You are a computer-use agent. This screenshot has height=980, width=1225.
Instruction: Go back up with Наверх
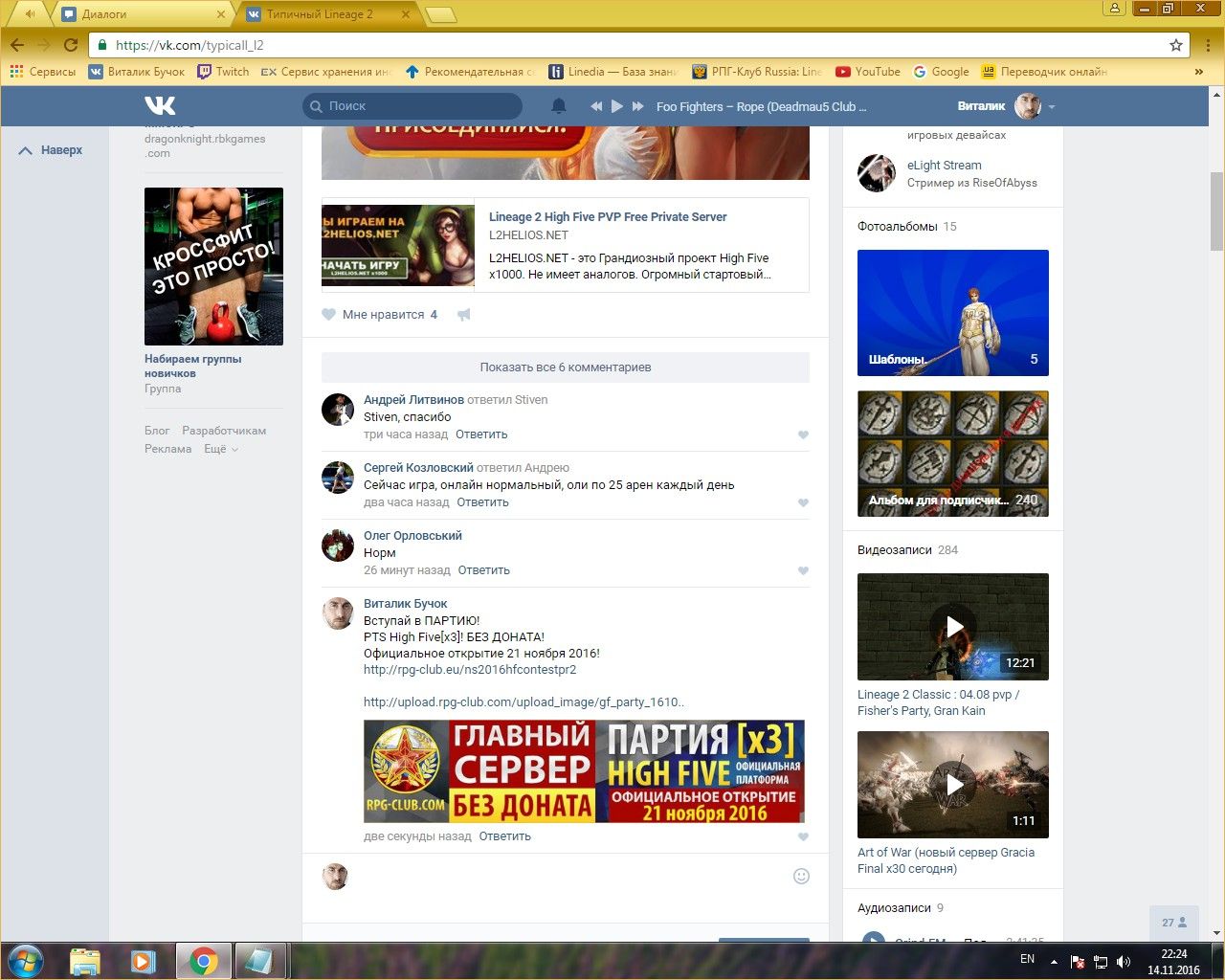(51, 150)
